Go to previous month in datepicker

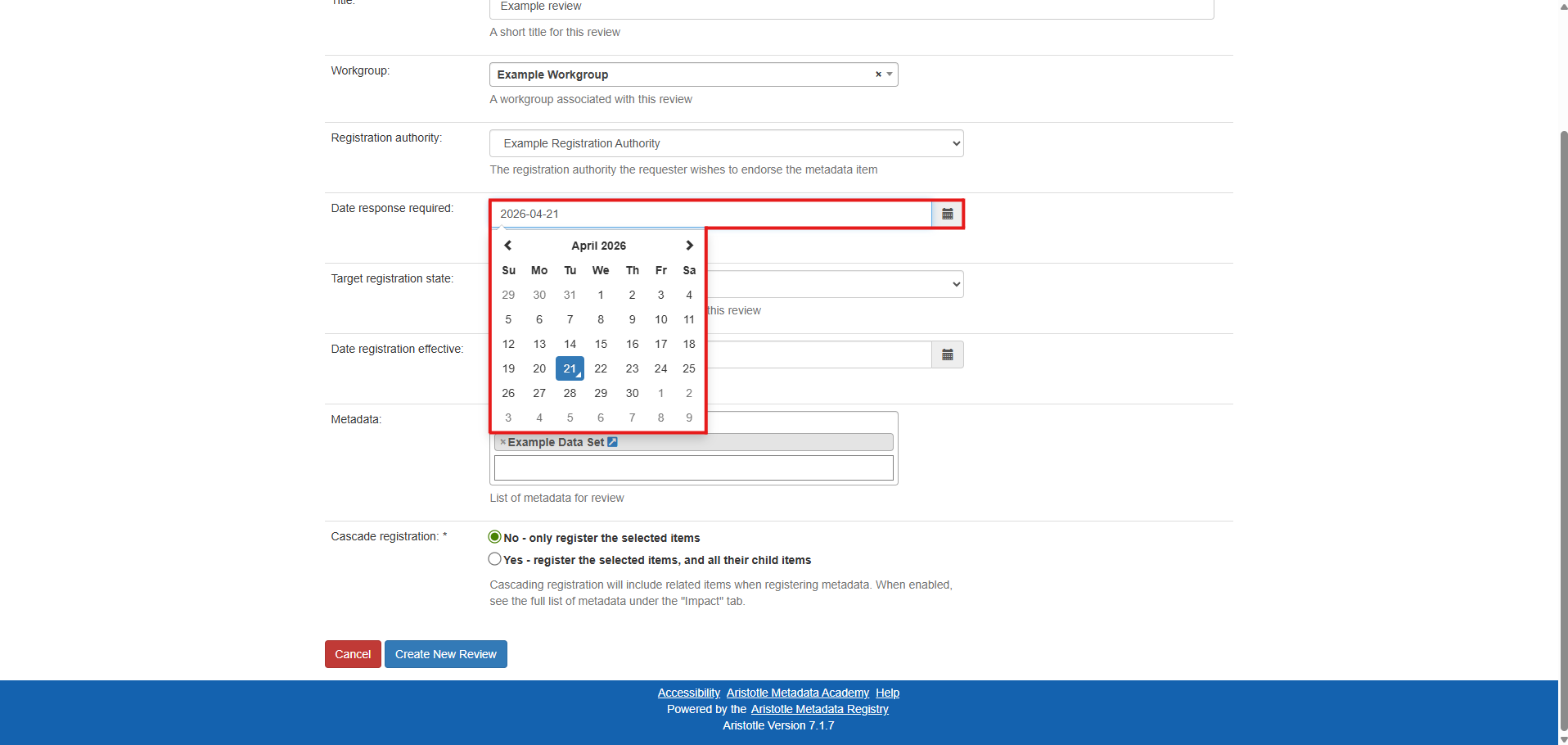pyautogui.click(x=507, y=246)
